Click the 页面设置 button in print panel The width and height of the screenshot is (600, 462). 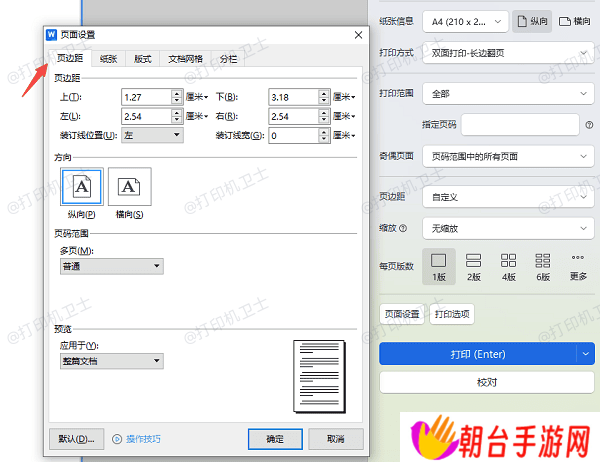click(x=402, y=314)
